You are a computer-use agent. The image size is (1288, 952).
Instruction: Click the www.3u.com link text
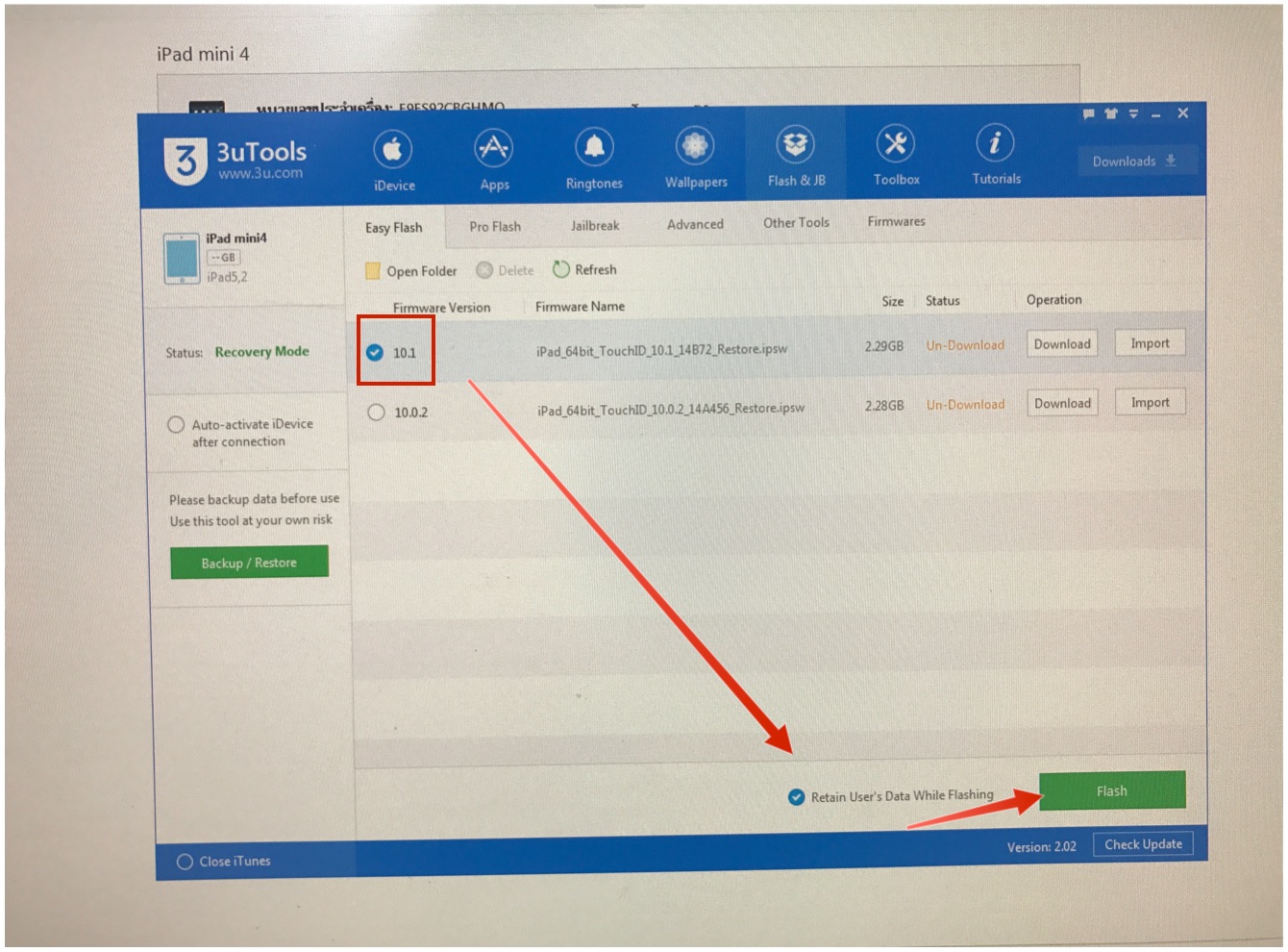[x=260, y=173]
